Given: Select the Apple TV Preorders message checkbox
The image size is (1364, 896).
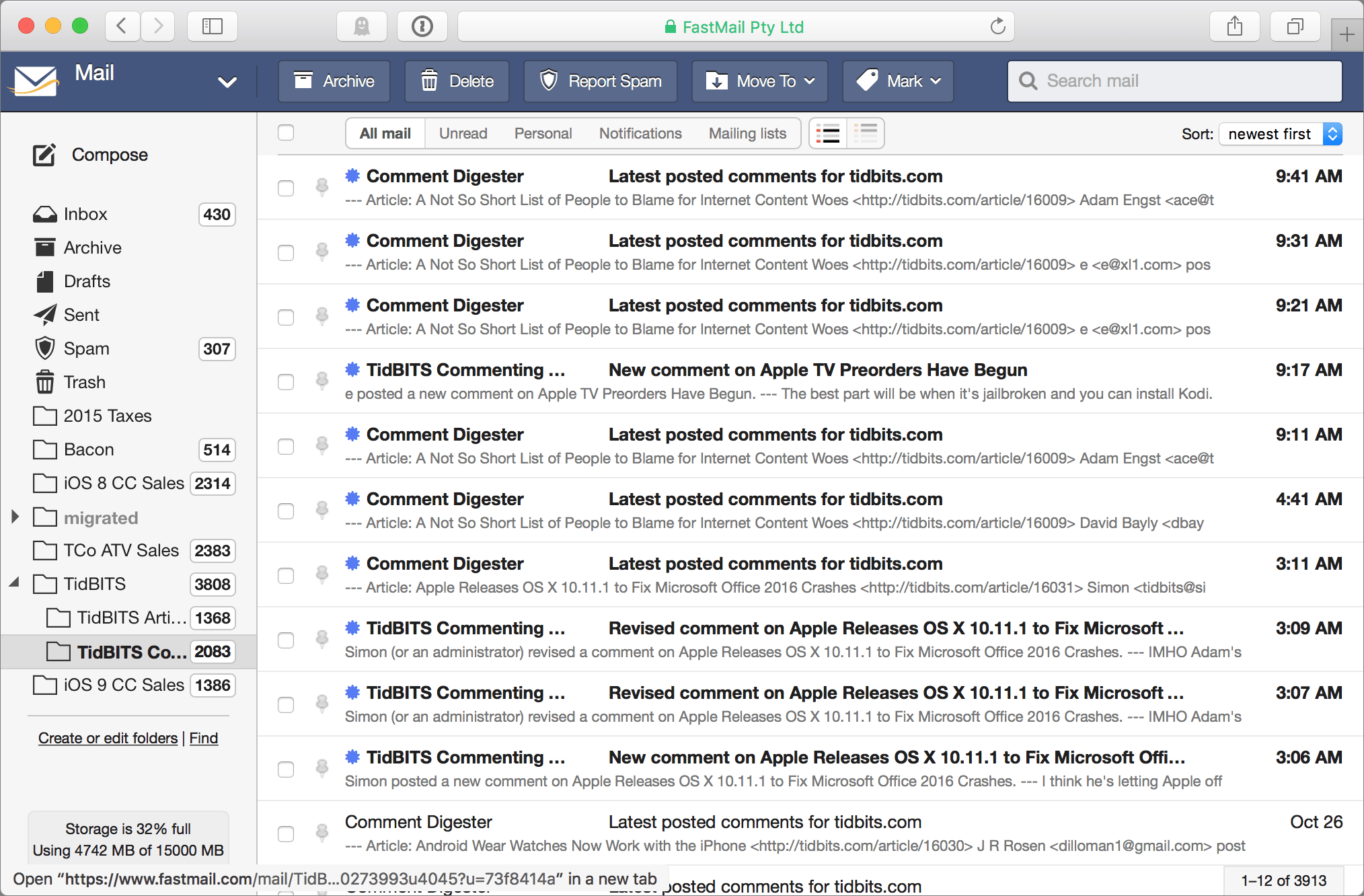Looking at the screenshot, I should (x=285, y=381).
